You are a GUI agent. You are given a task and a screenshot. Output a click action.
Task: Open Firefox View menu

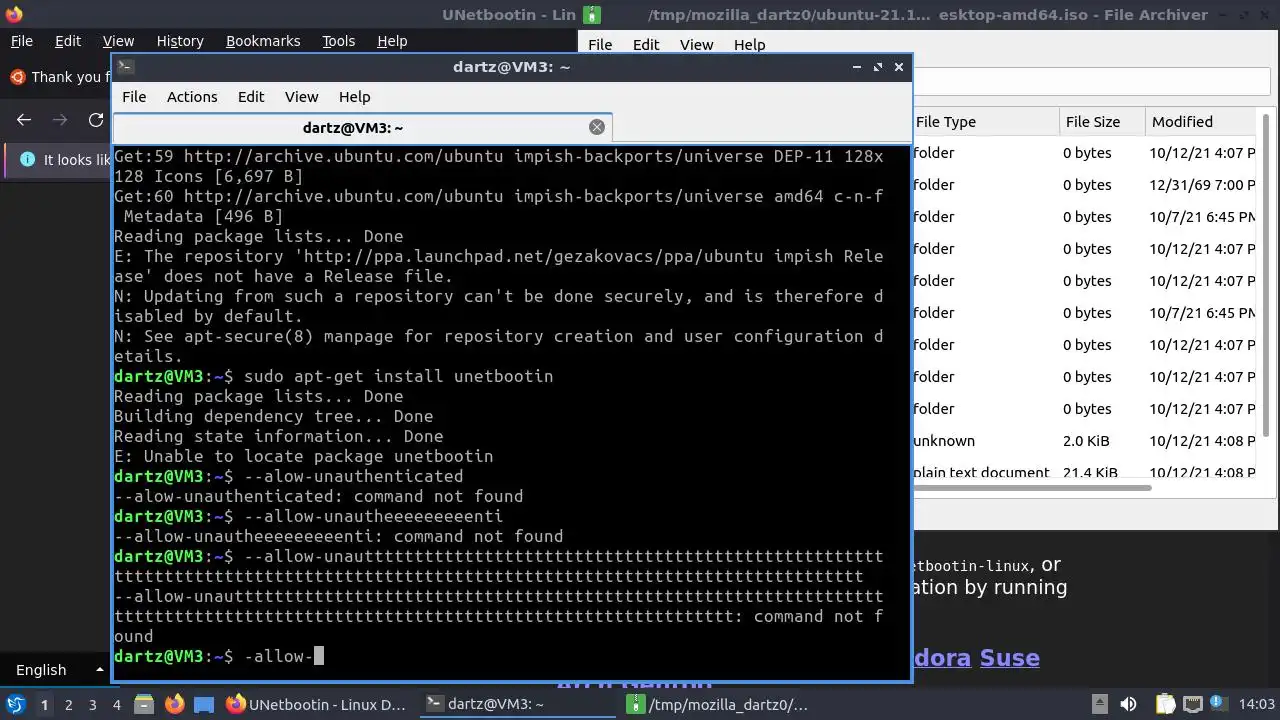(x=118, y=41)
